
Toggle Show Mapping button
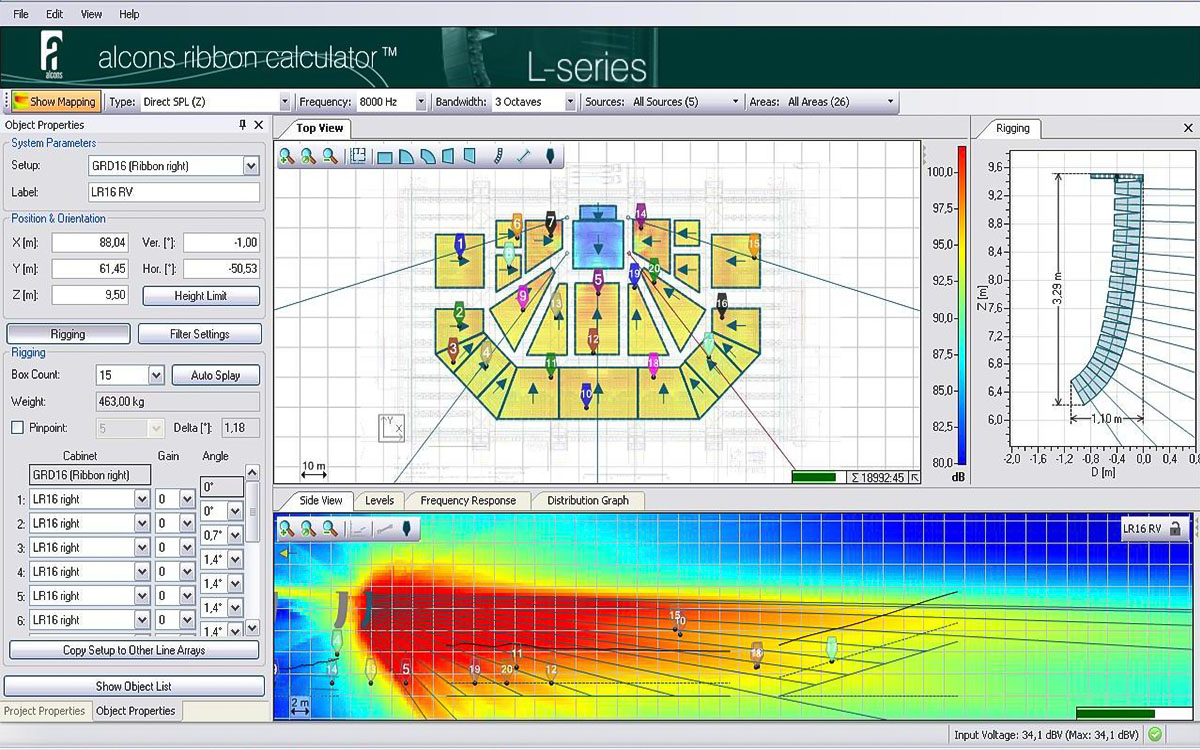point(55,101)
